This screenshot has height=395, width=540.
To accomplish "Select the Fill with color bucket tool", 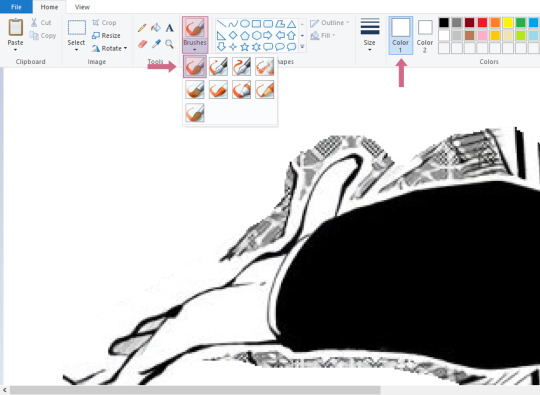I will point(156,28).
